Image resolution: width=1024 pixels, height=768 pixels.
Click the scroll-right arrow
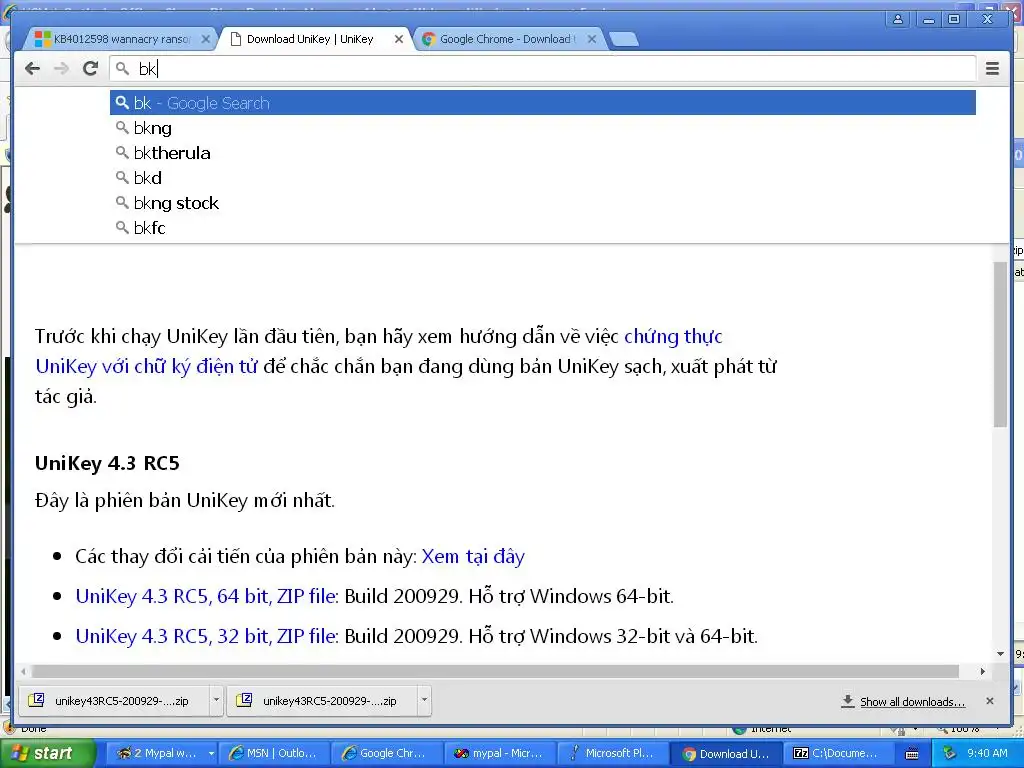tap(982, 671)
